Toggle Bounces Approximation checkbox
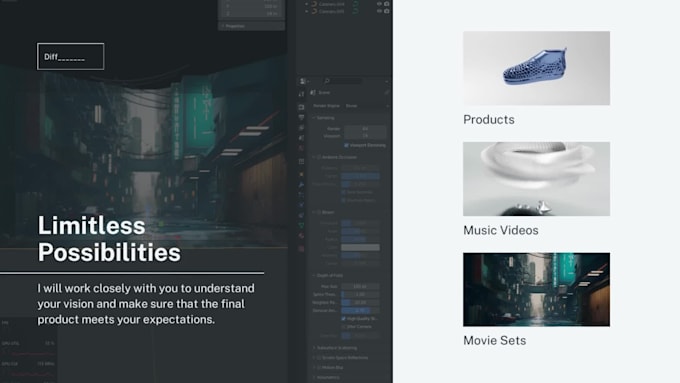Image resolution: width=680 pixels, height=383 pixels. pos(343,200)
